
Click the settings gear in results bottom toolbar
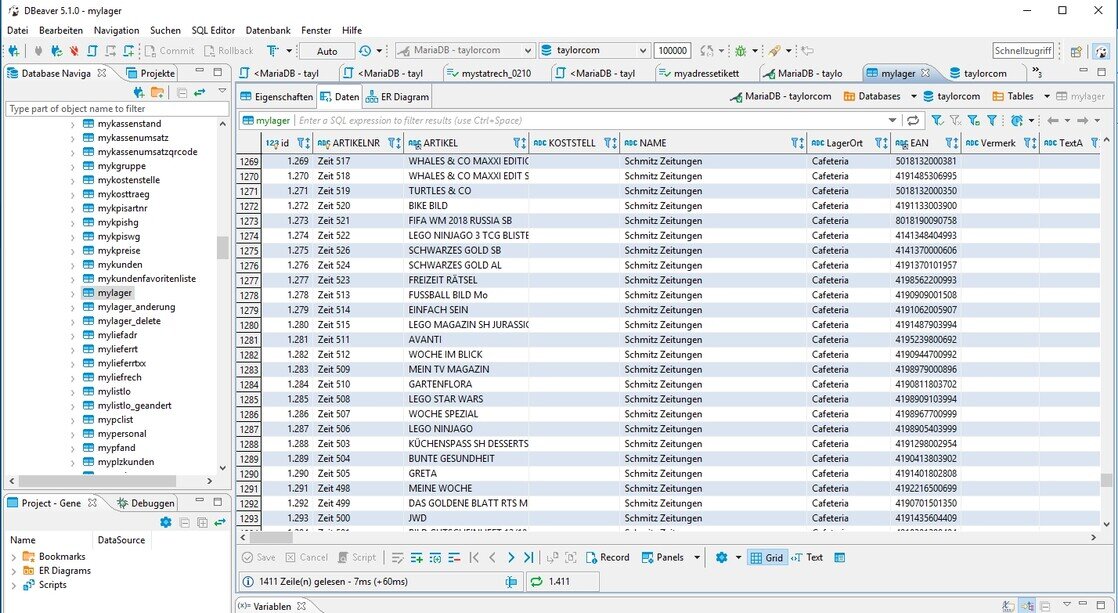tap(720, 557)
